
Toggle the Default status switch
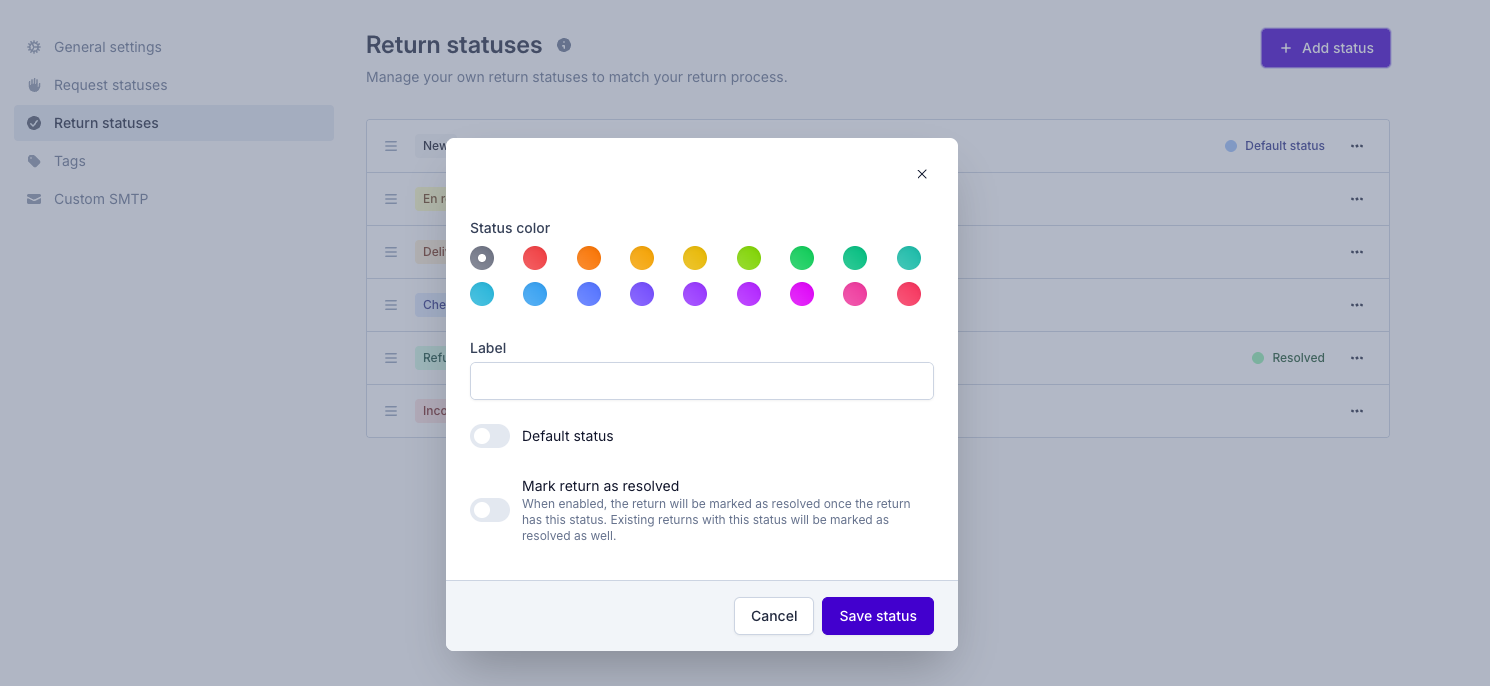490,436
